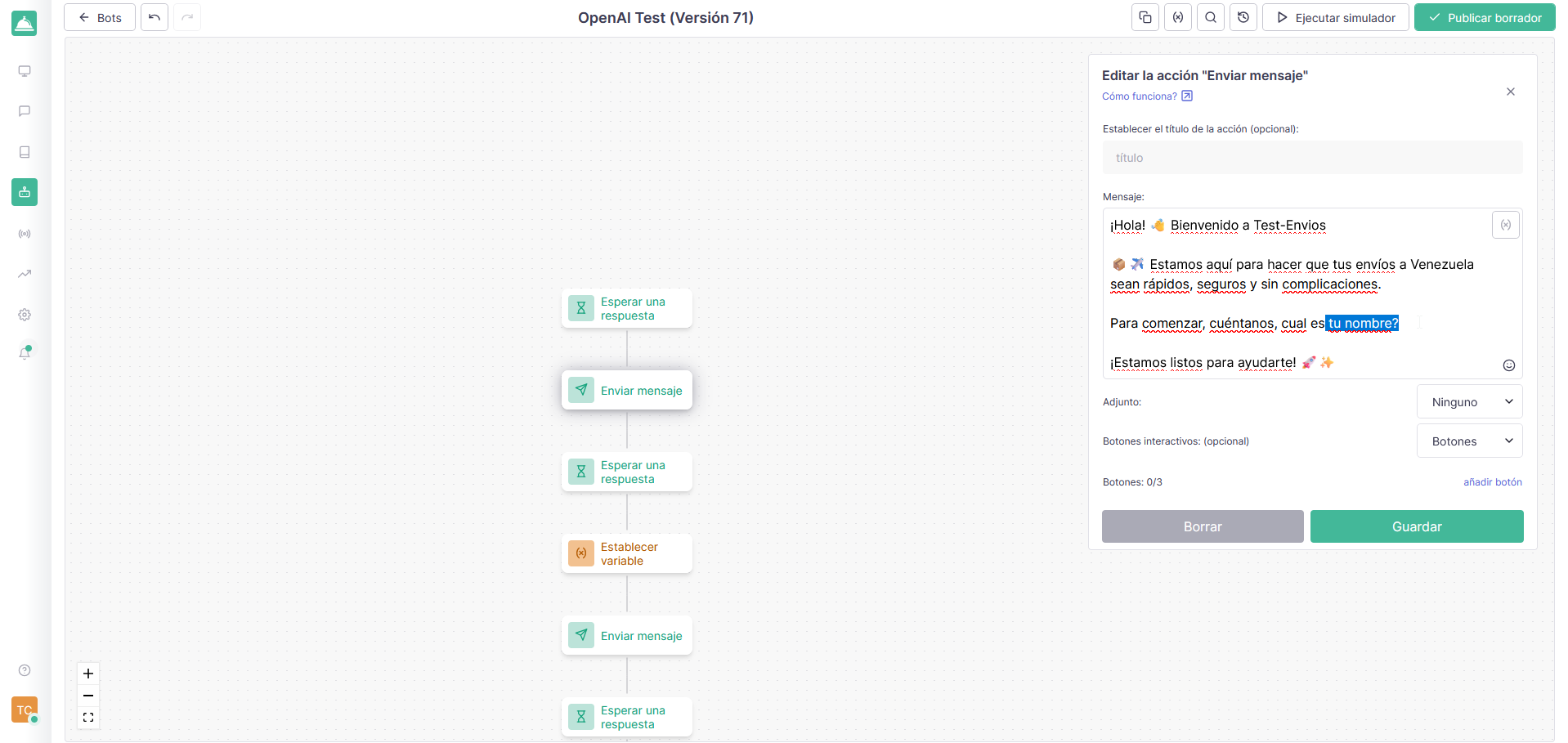1568x743 pixels.
Task: Select the Enviar mensaje node below Establecer variable
Action: [627, 635]
